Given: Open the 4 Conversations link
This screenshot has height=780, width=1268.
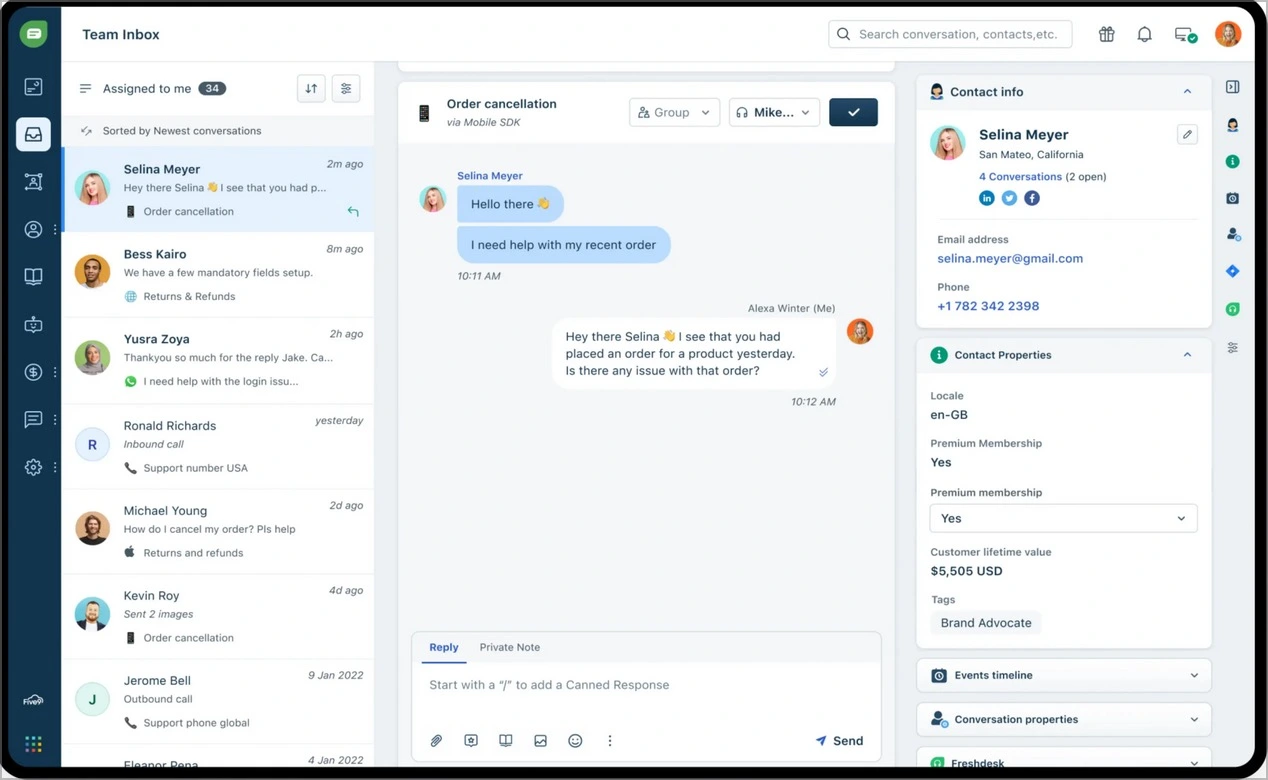Looking at the screenshot, I should pyautogui.click(x=1020, y=176).
